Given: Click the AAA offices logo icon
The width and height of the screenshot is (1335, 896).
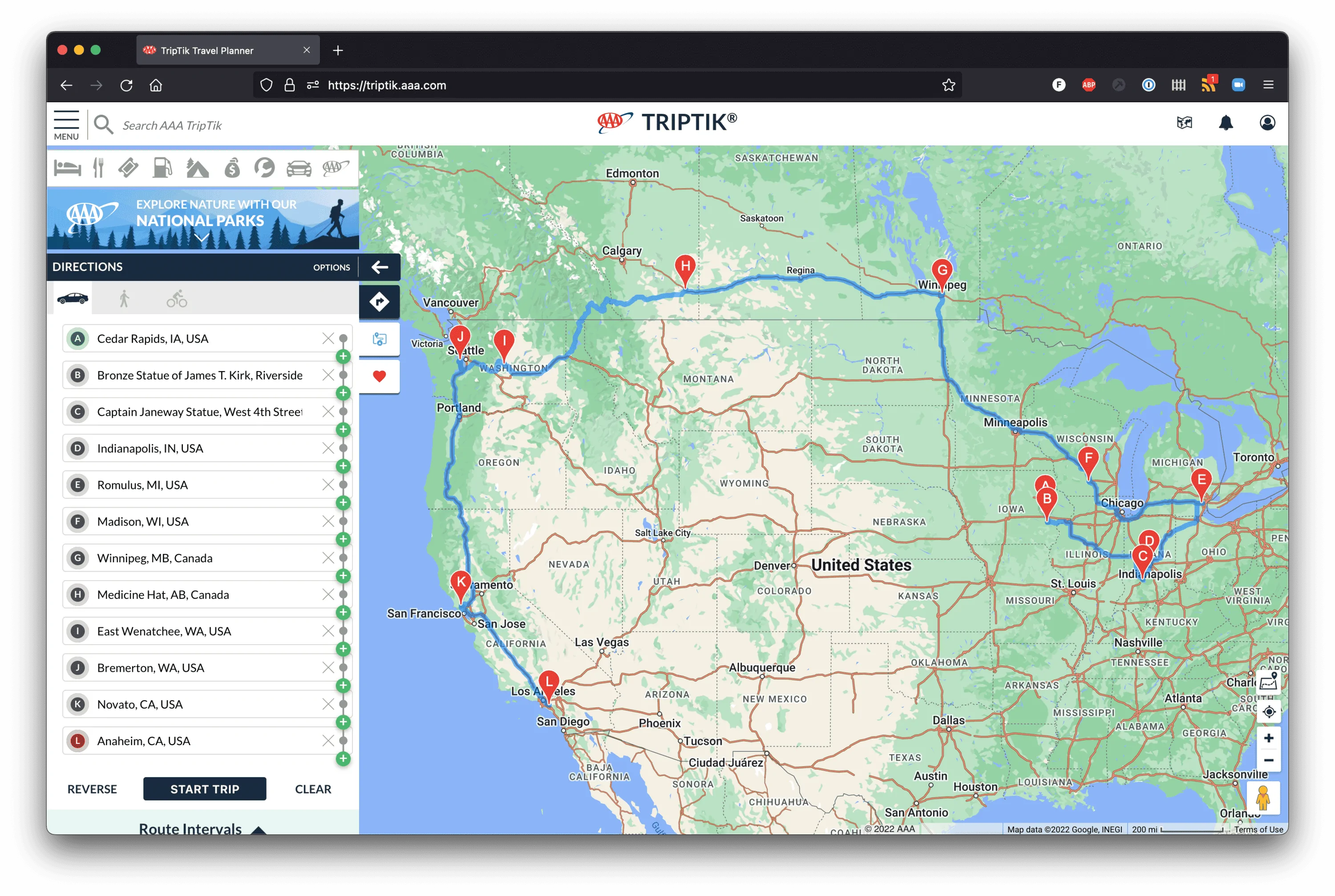Looking at the screenshot, I should click(x=336, y=167).
